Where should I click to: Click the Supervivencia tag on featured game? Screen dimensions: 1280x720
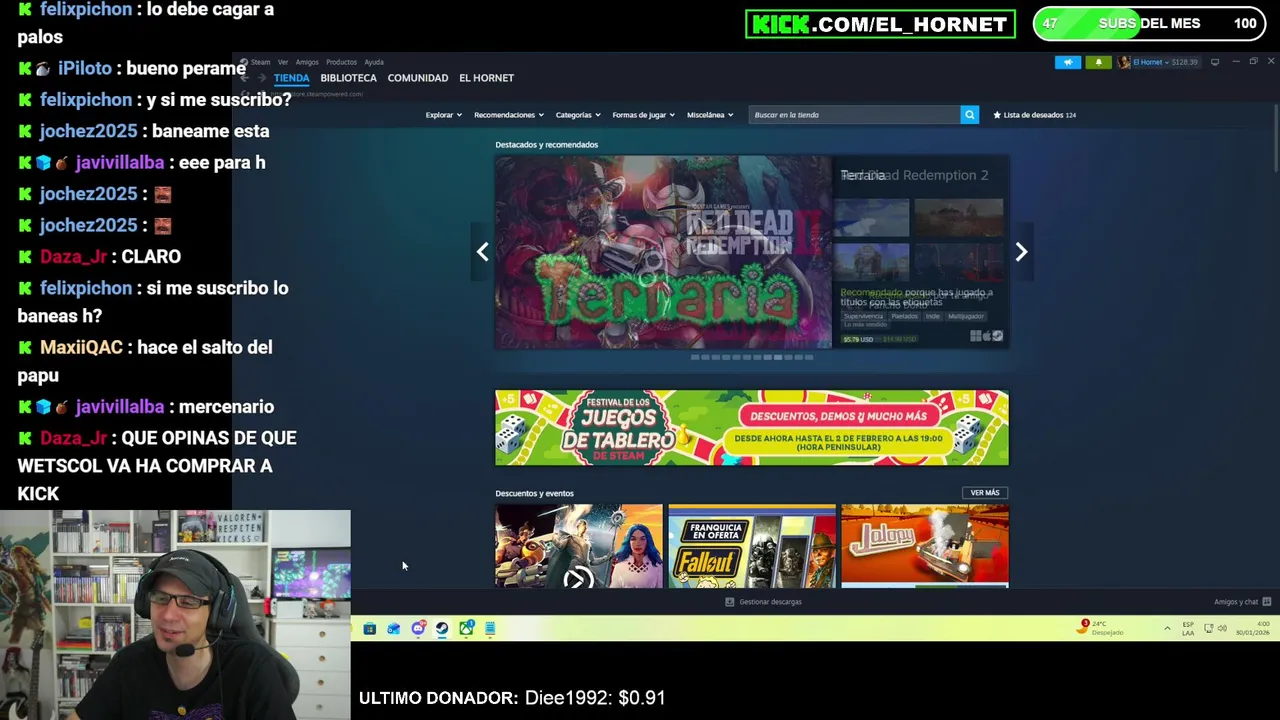pos(863,316)
